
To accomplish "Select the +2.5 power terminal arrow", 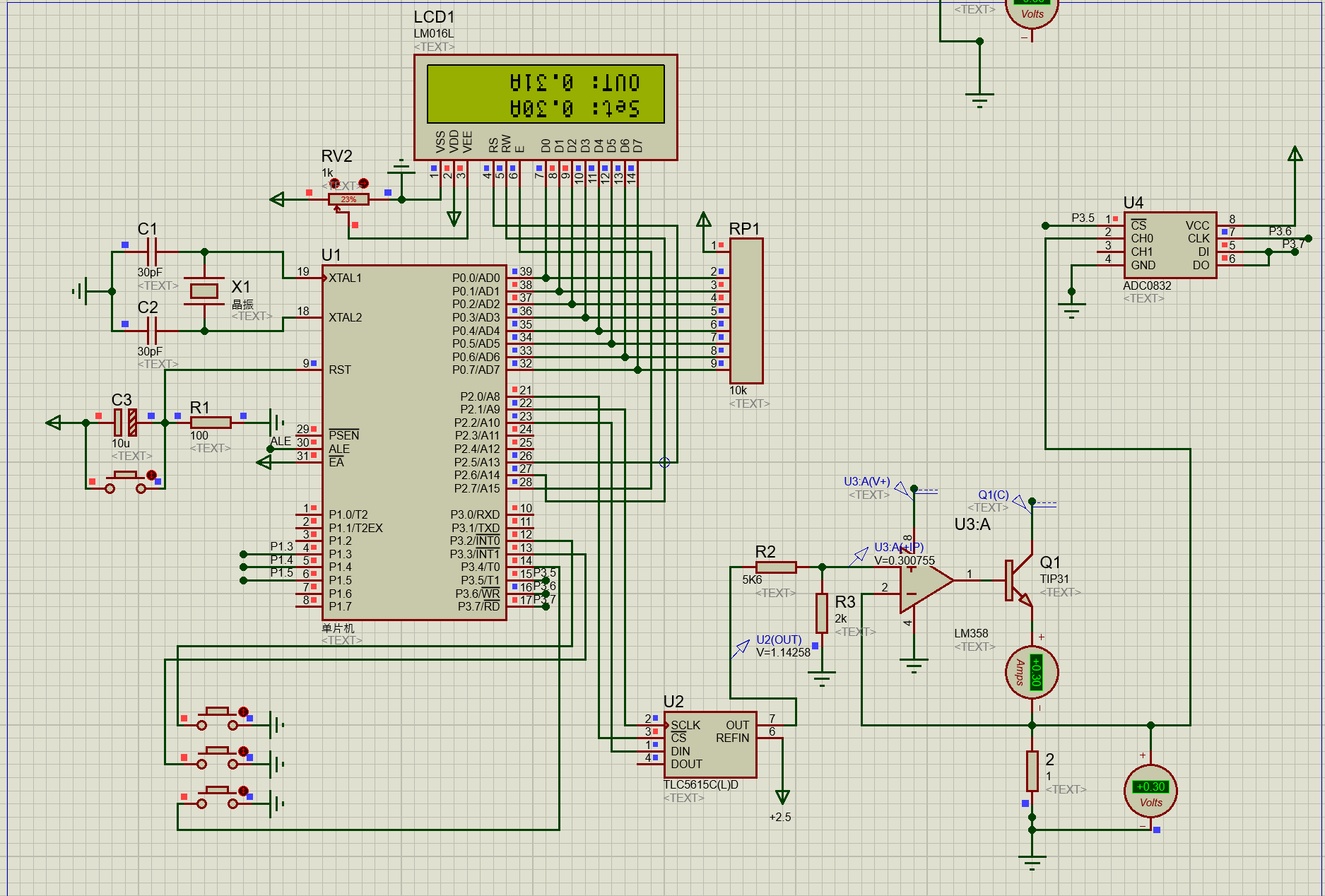I will coord(782,797).
